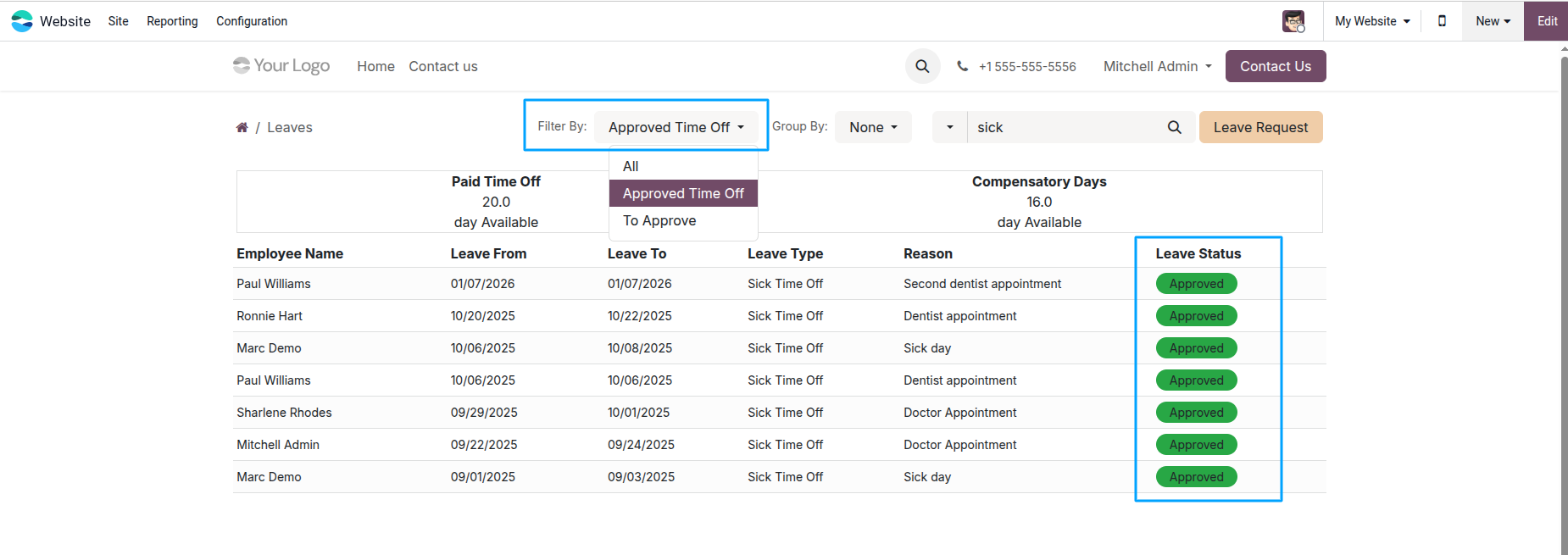Click Approved badge in Mitchell Admin row
The height and width of the screenshot is (555, 1568).
coord(1196,445)
